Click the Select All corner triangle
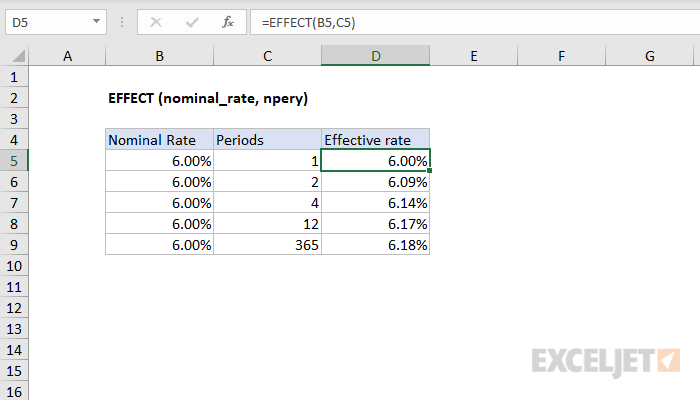This screenshot has width=700, height=400. pos(18,56)
